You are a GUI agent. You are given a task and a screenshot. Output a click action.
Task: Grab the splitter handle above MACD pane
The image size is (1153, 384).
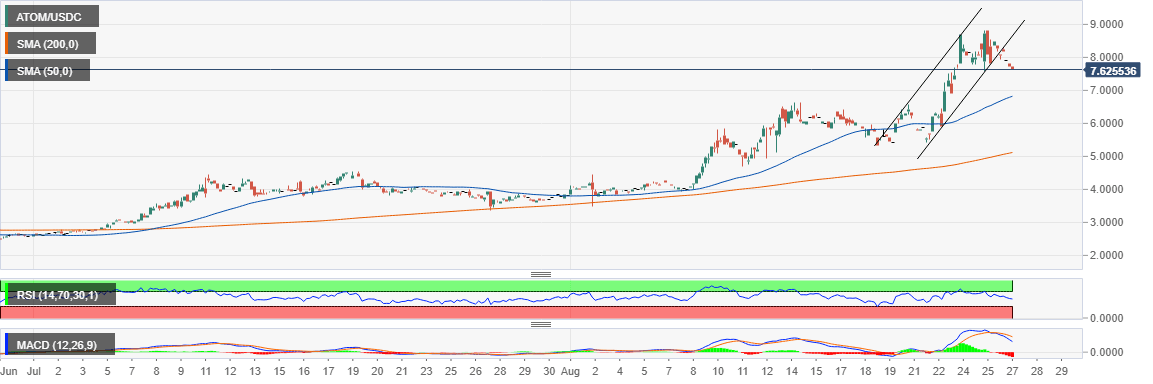click(540, 324)
